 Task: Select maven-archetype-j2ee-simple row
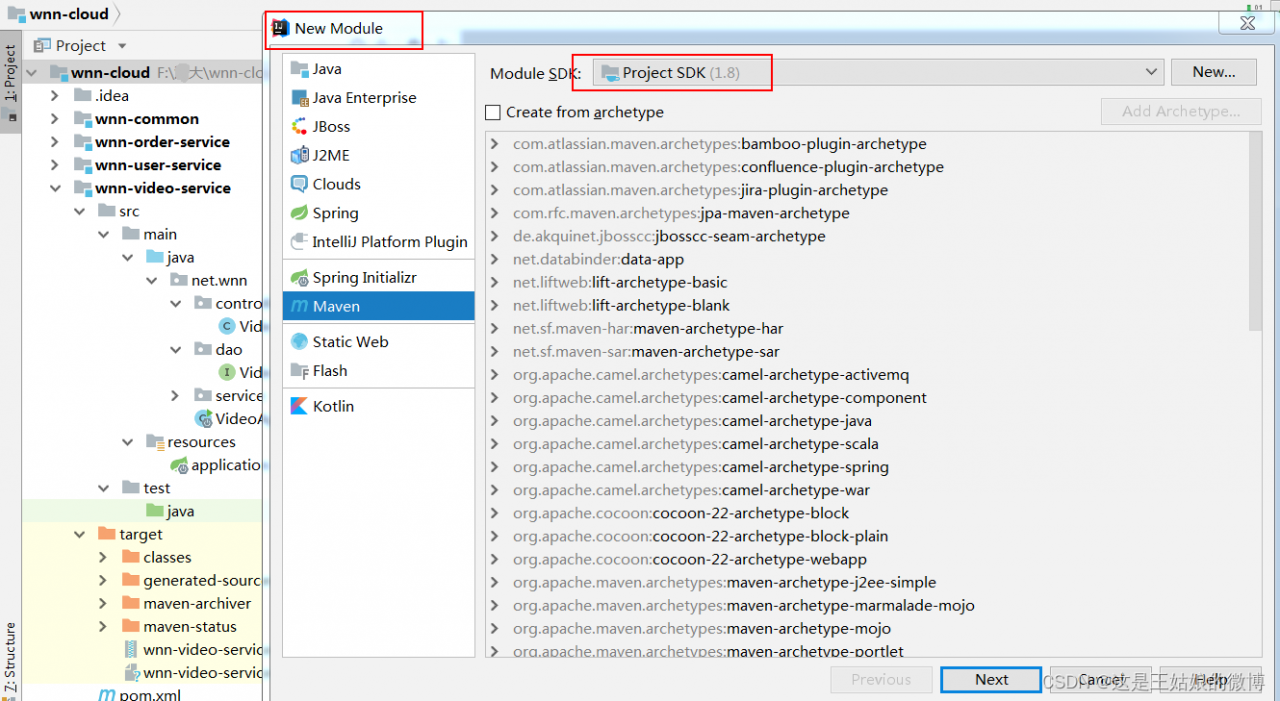click(x=868, y=582)
